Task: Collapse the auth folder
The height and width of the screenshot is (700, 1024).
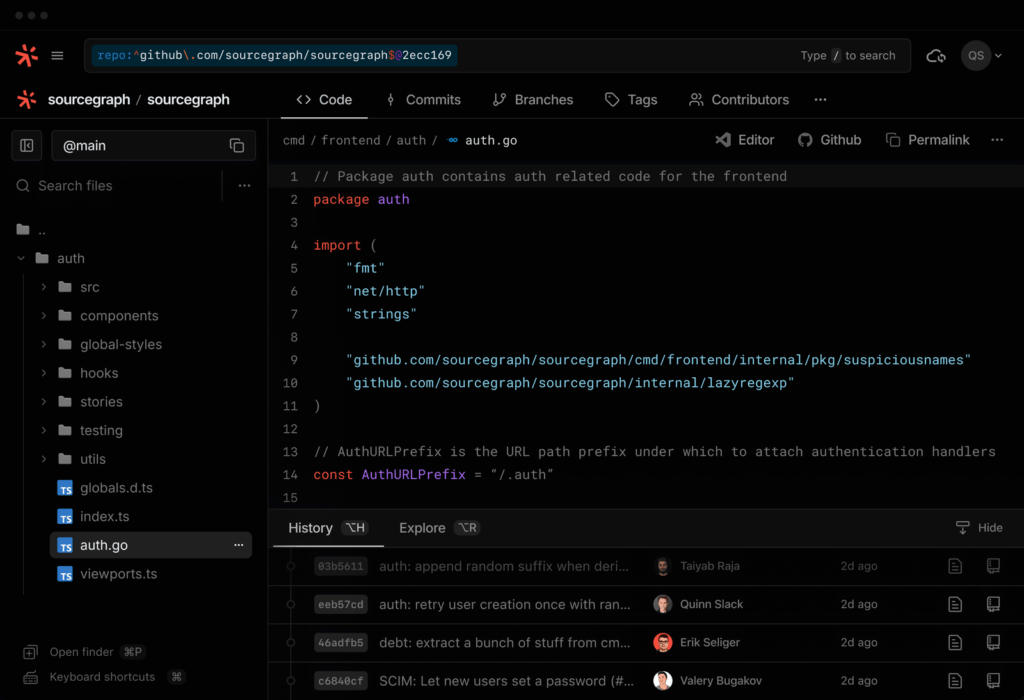Action: tap(22, 258)
